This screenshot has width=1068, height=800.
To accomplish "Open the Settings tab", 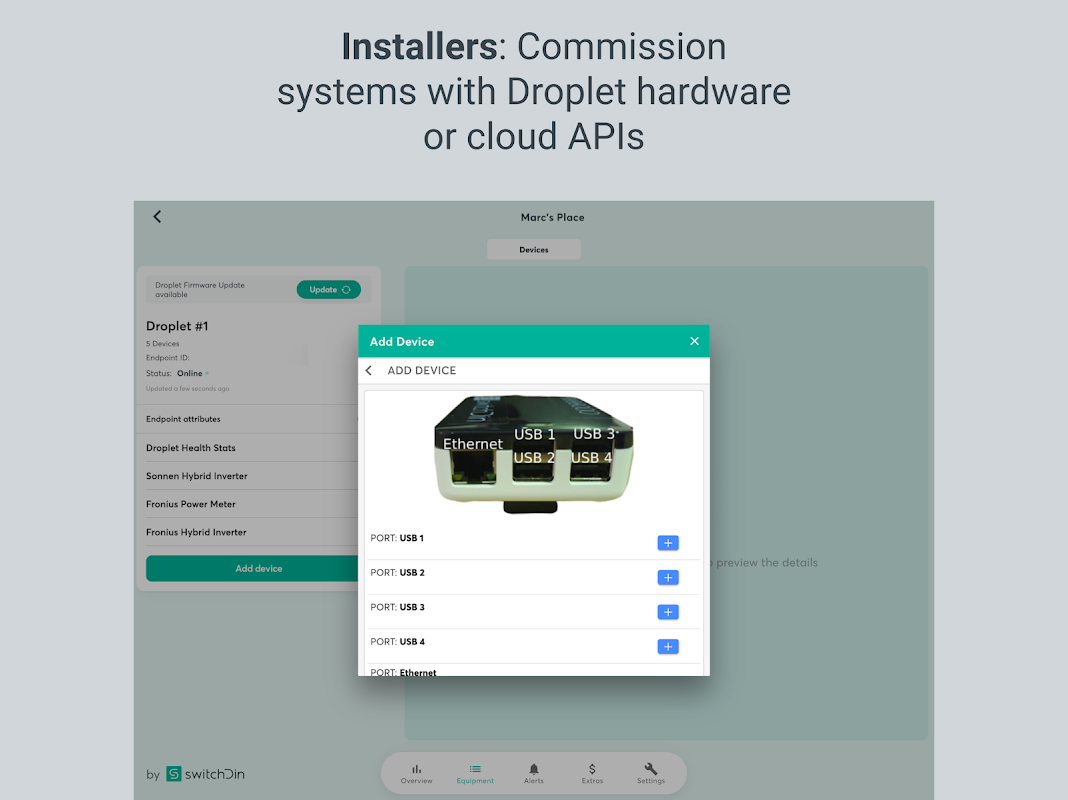I will pos(650,773).
